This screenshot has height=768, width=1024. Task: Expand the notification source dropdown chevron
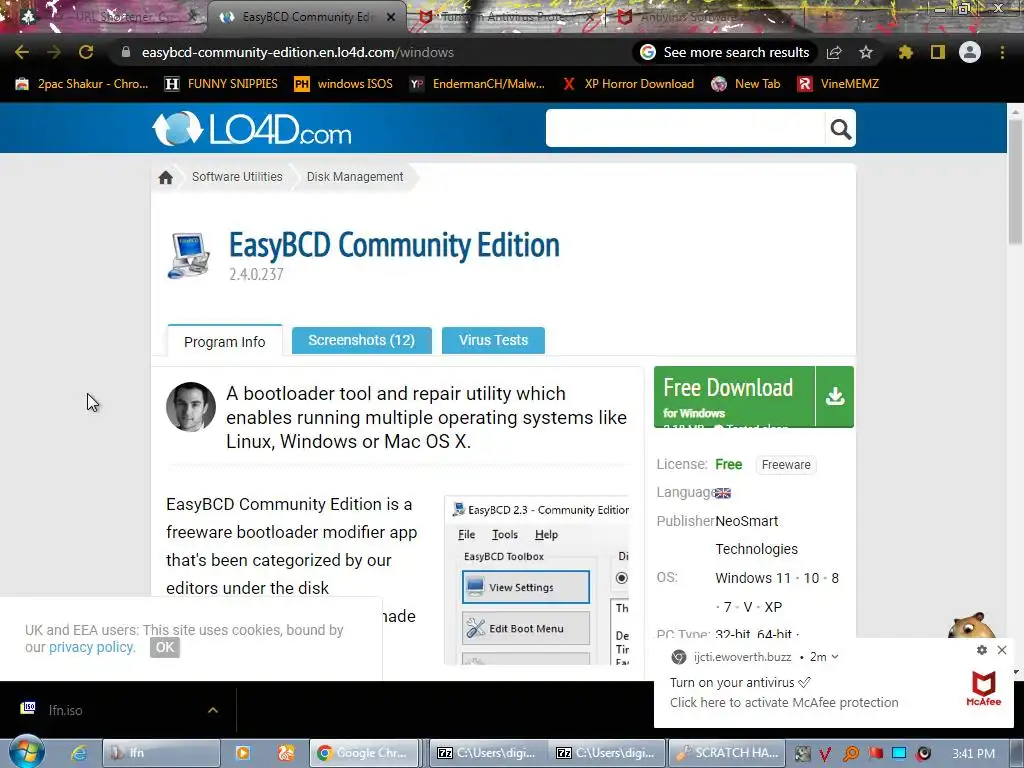pos(835,657)
